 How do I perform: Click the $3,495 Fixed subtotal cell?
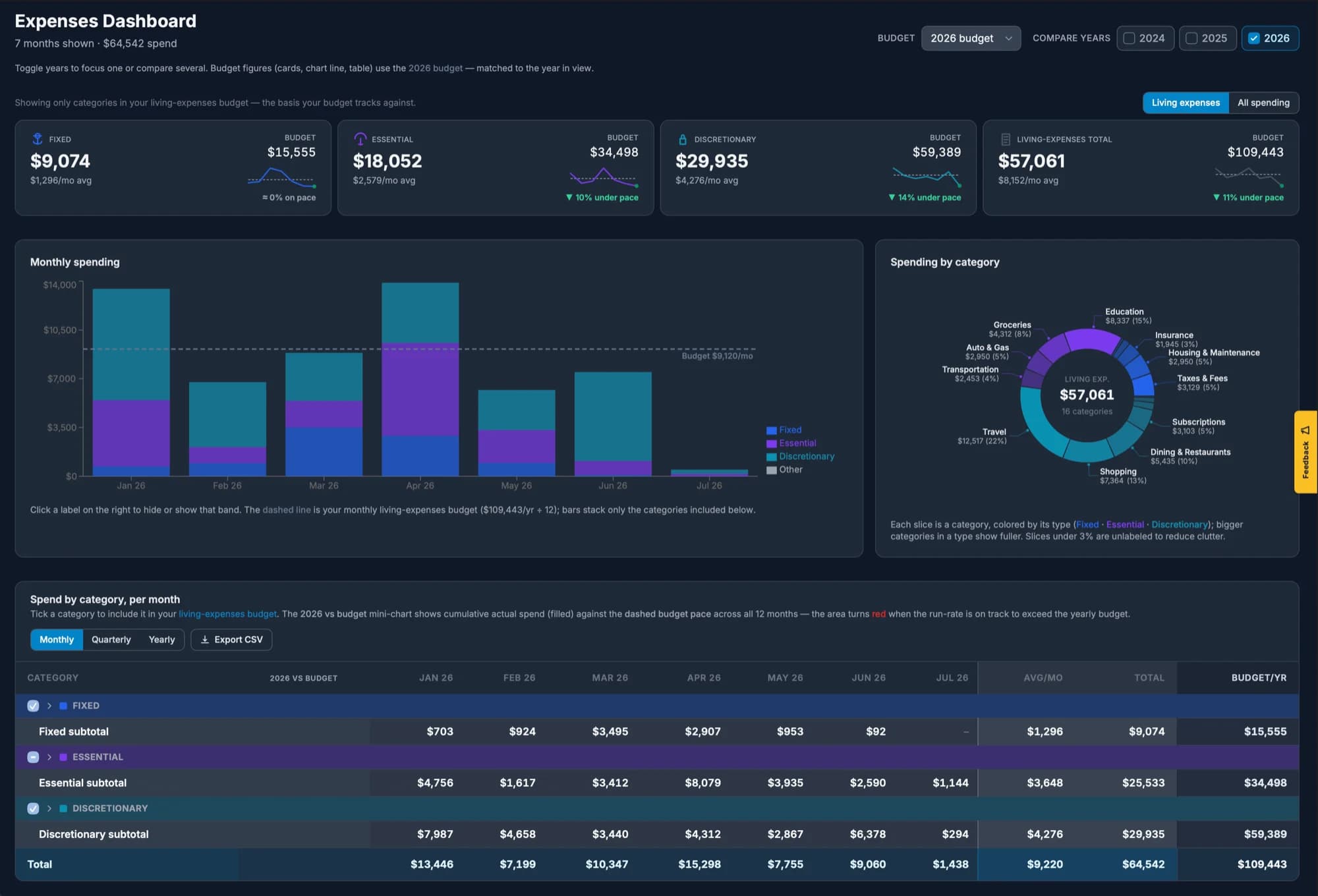610,731
